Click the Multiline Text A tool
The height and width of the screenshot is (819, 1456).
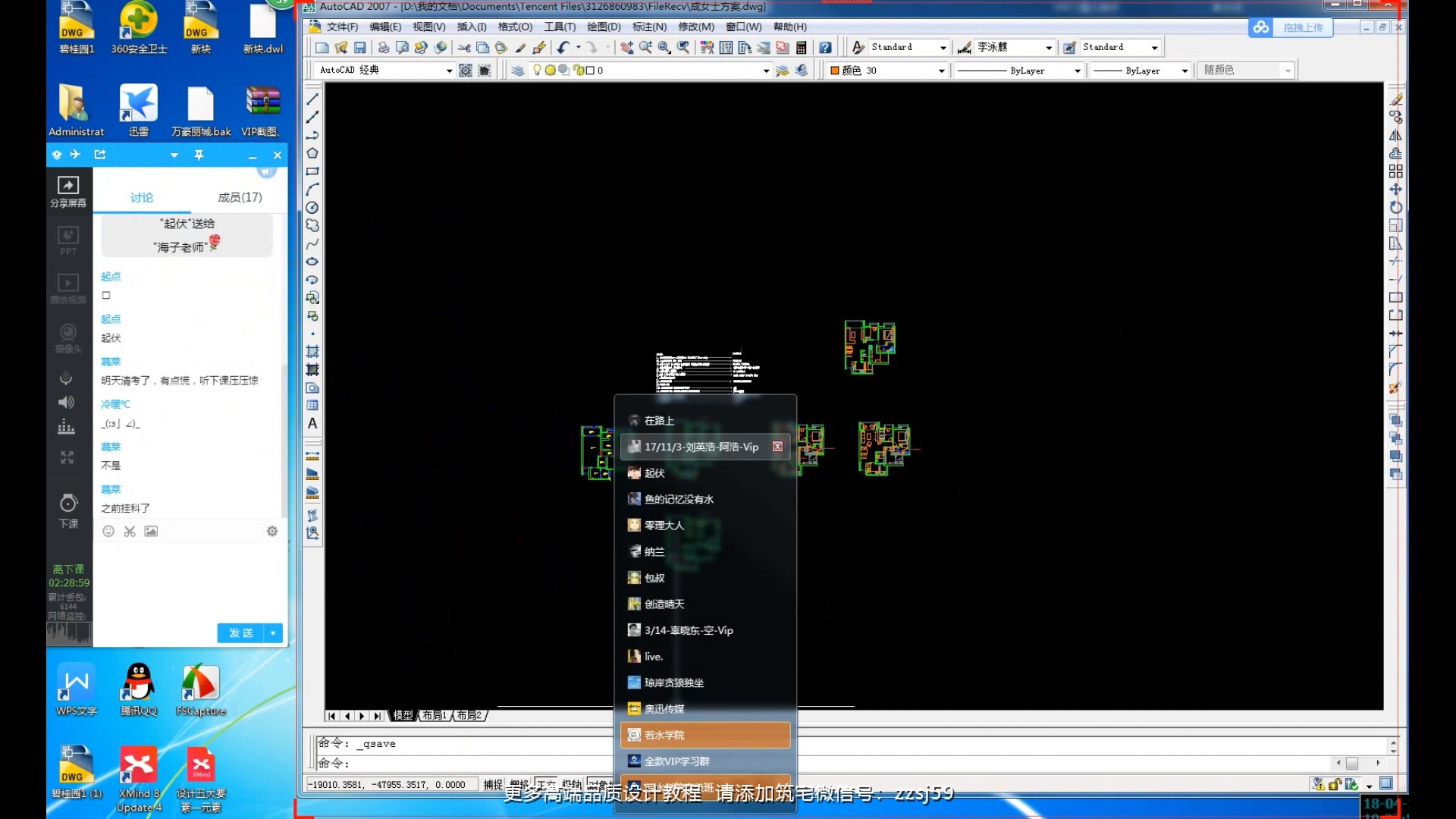[x=312, y=424]
